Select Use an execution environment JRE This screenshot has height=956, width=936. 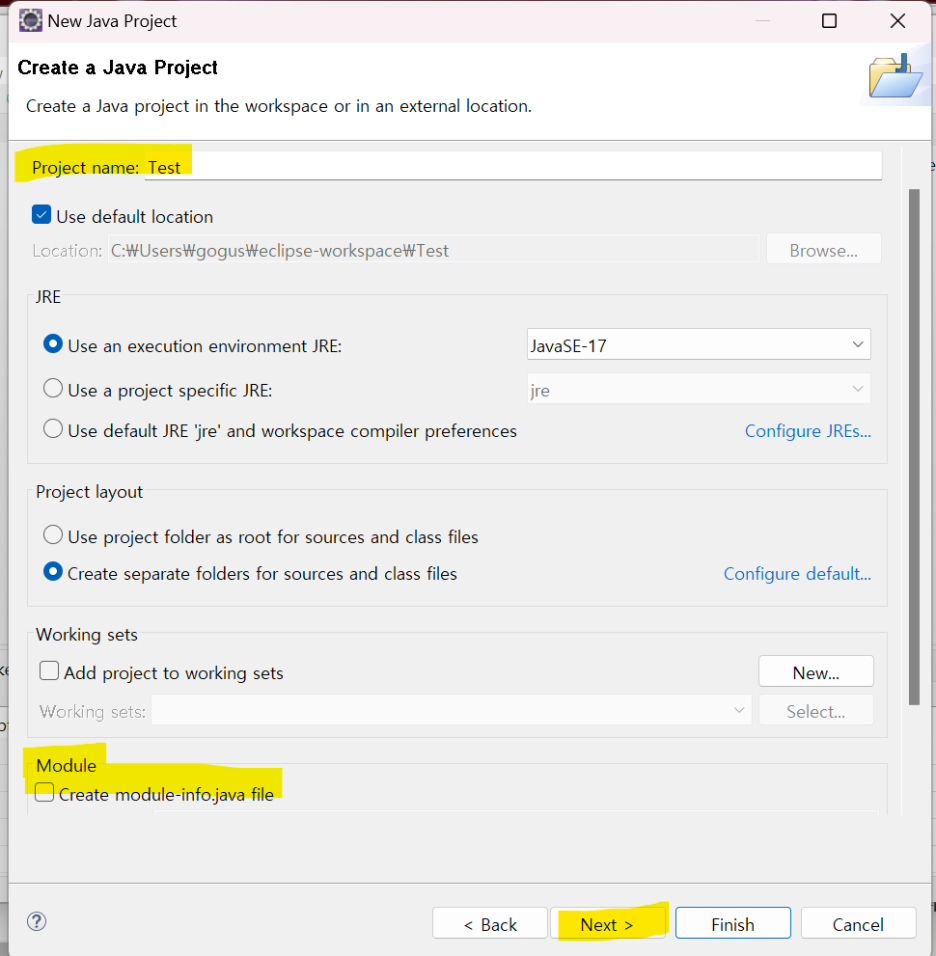53,344
